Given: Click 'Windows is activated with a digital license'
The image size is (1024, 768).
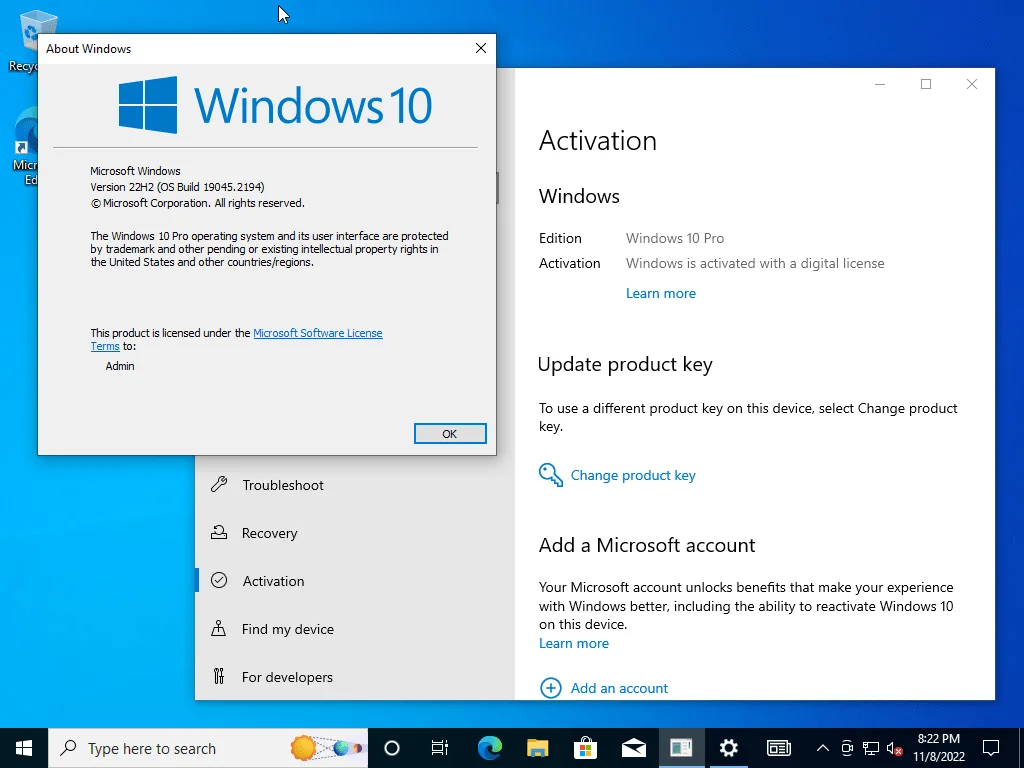Looking at the screenshot, I should (755, 263).
